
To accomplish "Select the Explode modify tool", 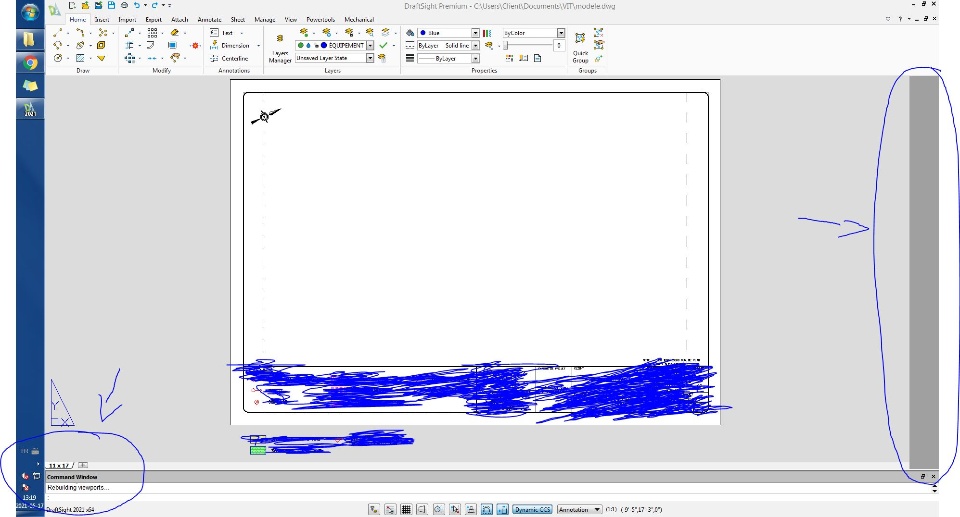I will coord(195,45).
